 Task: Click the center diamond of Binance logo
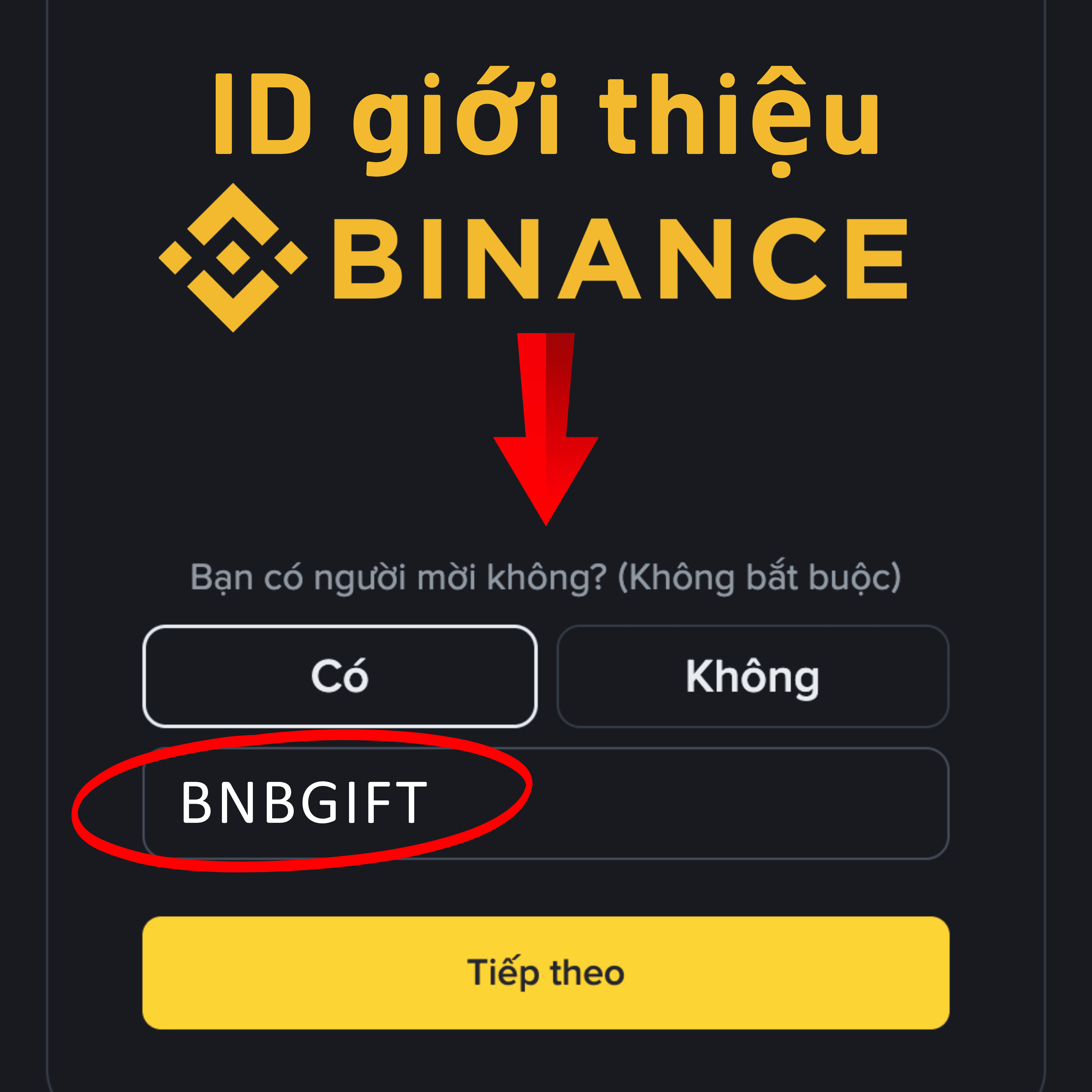click(233, 258)
